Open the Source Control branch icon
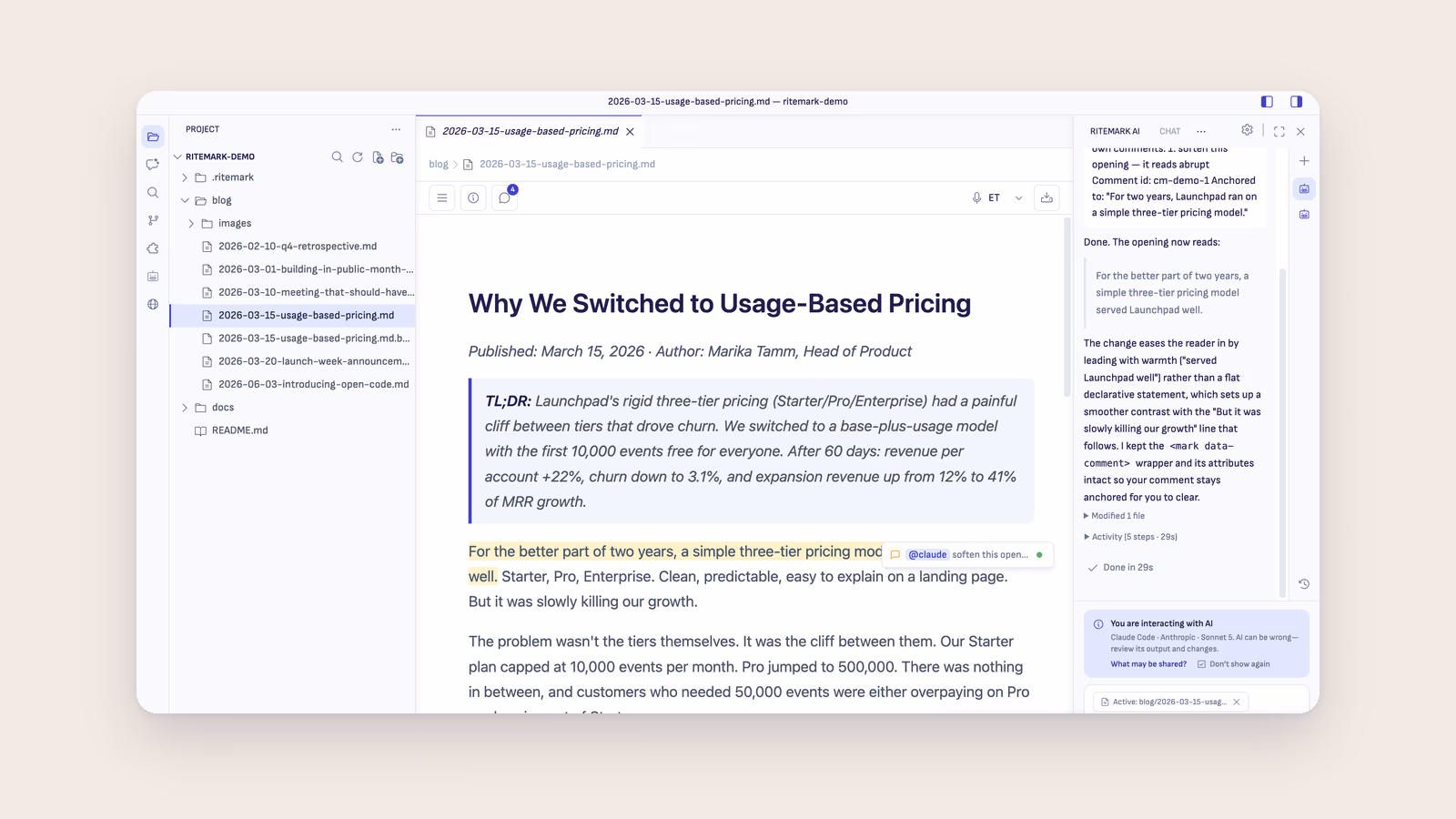This screenshot has width=1456, height=819. coord(153,220)
